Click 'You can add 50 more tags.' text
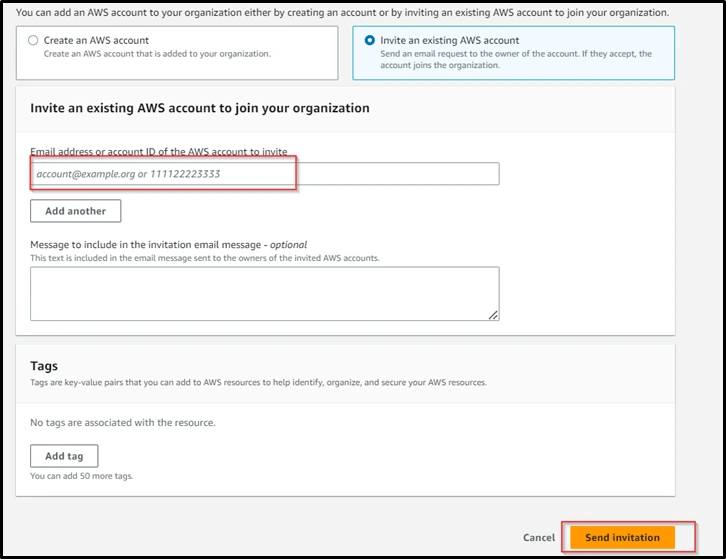This screenshot has width=726, height=559. [81, 476]
